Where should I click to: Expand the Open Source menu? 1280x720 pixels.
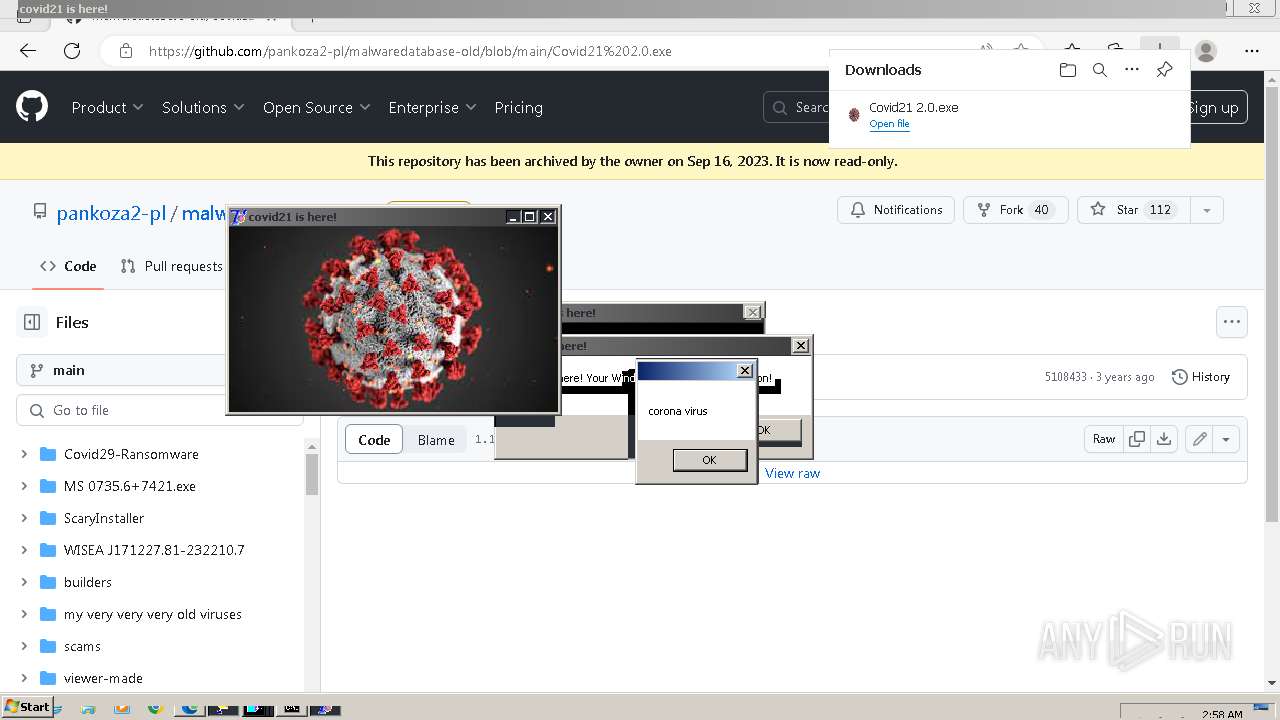316,107
